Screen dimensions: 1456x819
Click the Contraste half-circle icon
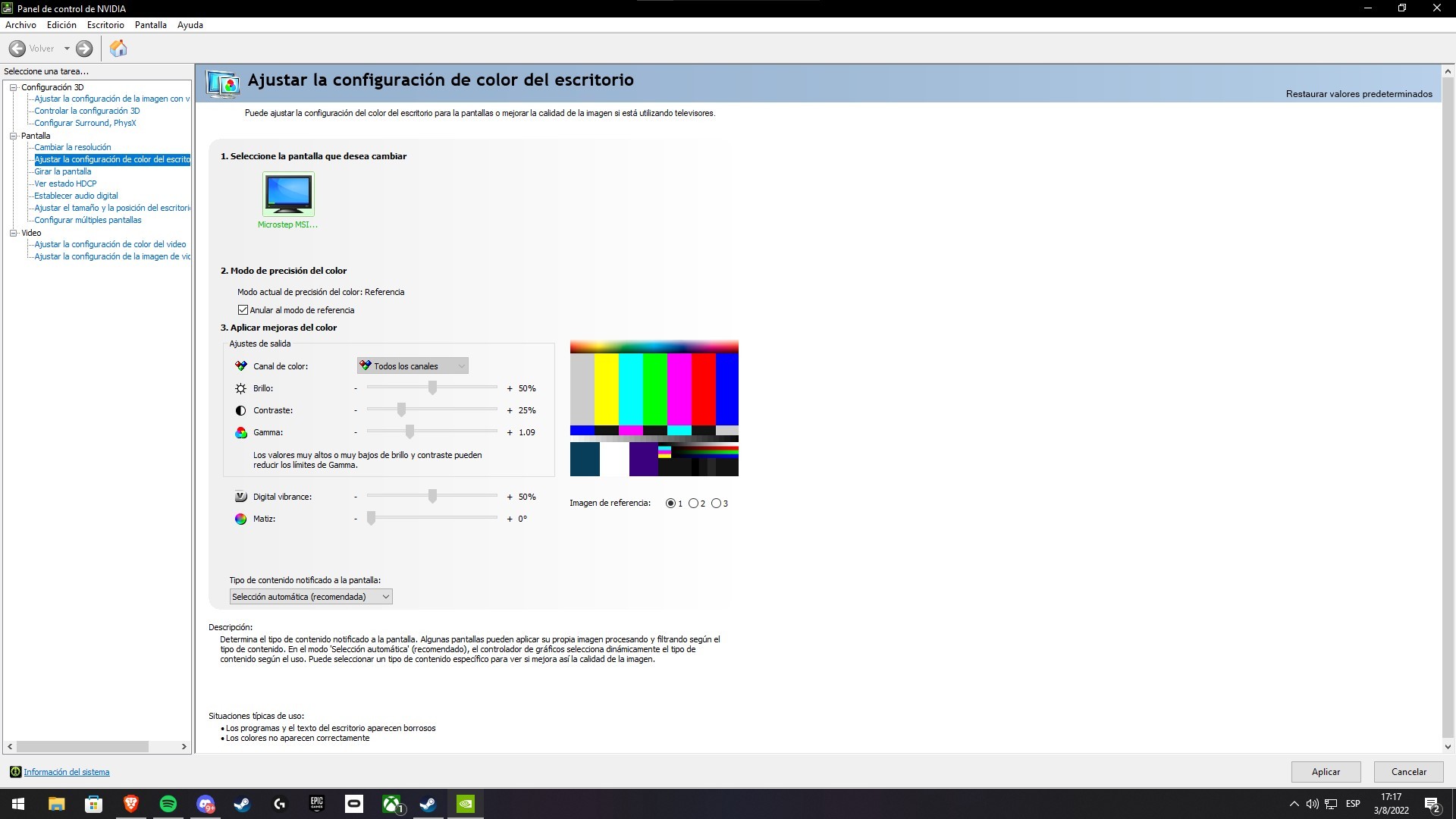pyautogui.click(x=240, y=410)
